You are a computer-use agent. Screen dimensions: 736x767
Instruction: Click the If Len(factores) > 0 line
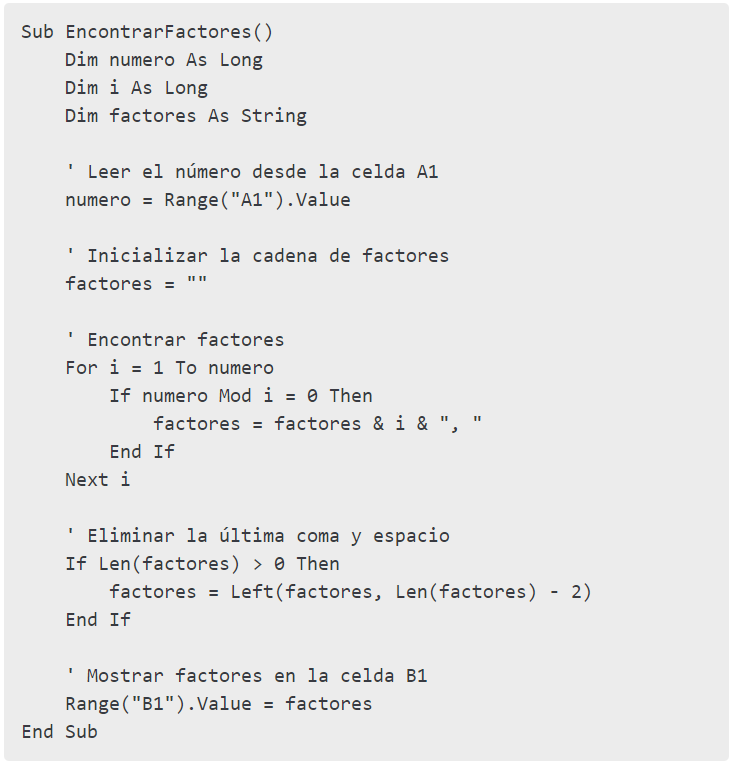click(202, 563)
